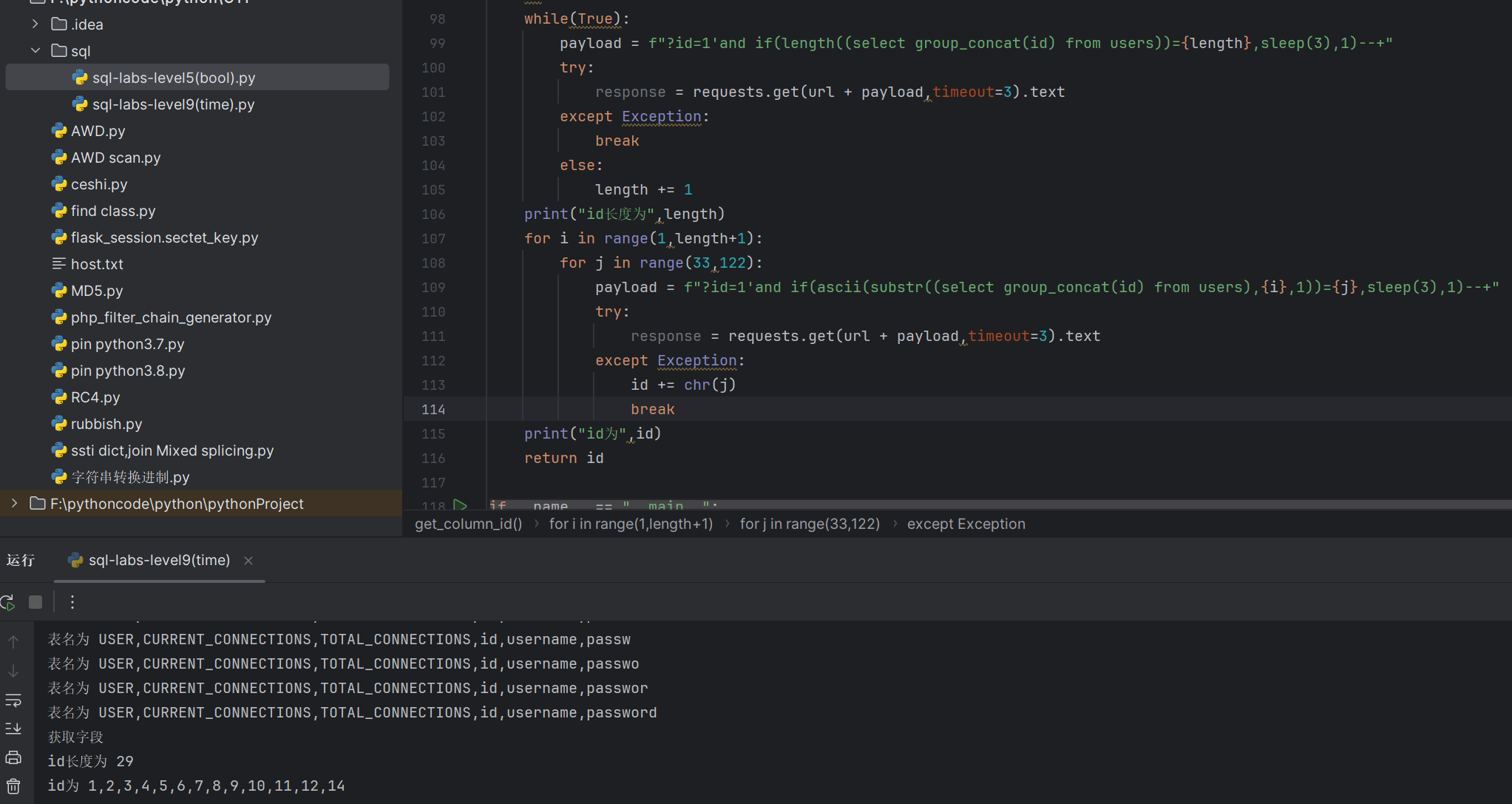Rerun the sql-labs-level9(time) script
The height and width of the screenshot is (804, 1512).
click(x=8, y=601)
